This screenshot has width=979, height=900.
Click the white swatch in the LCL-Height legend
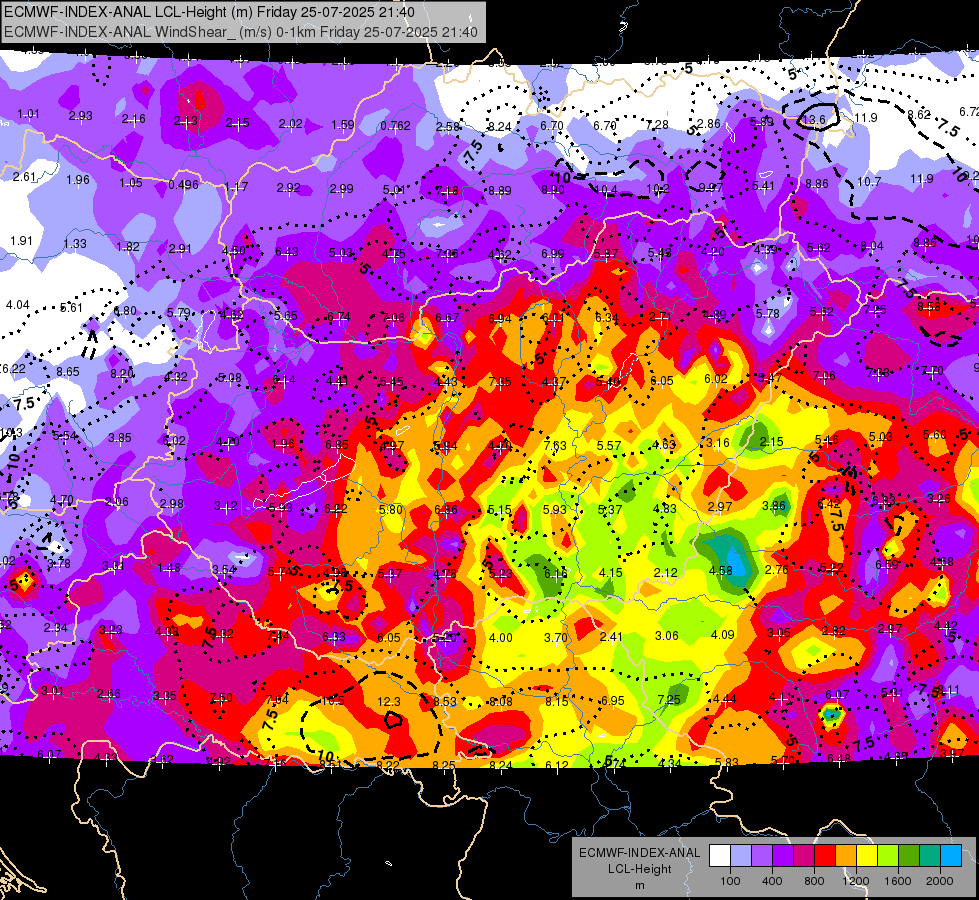719,856
